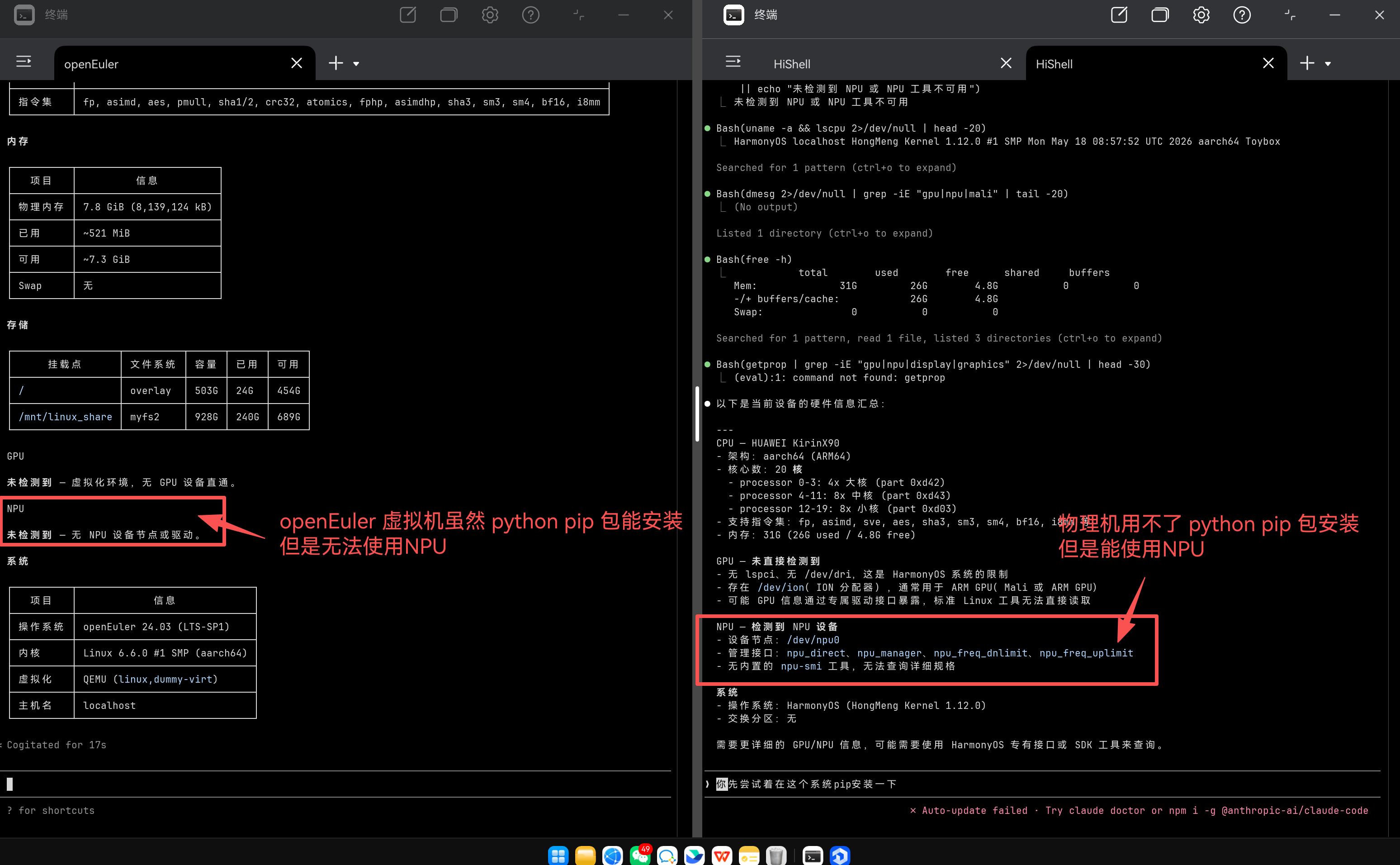
Task: Click the npu_freq_dnlimit interface name
Action: point(980,653)
